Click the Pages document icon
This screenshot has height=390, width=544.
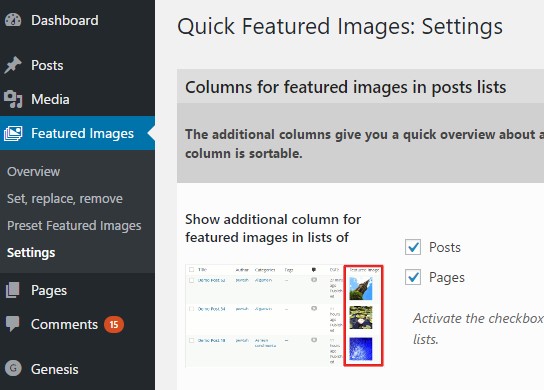(13, 290)
